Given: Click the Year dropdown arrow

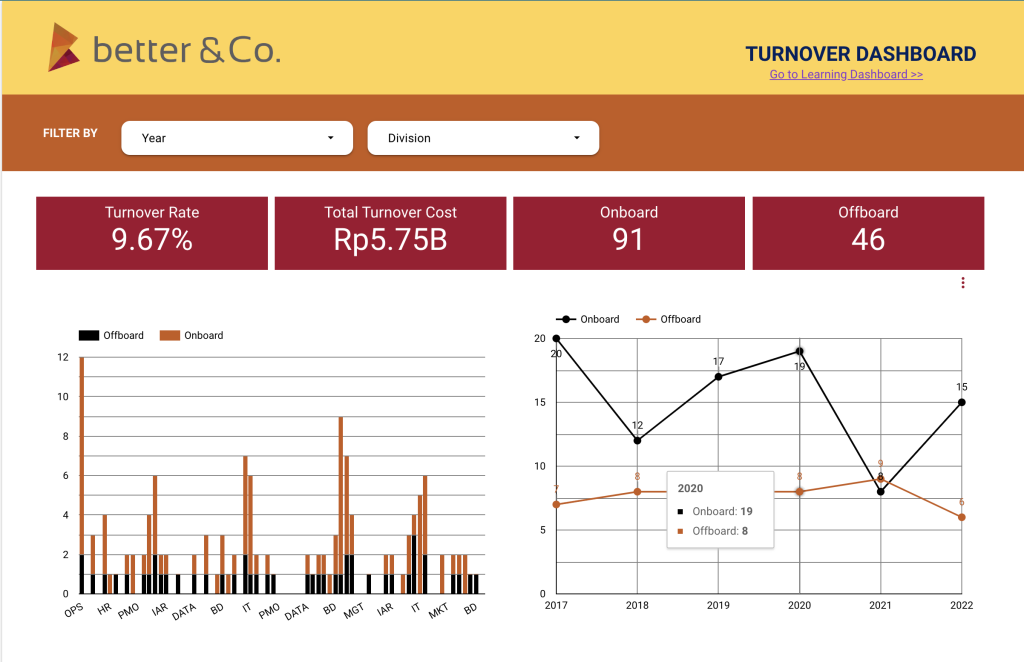Looking at the screenshot, I should click(x=331, y=138).
